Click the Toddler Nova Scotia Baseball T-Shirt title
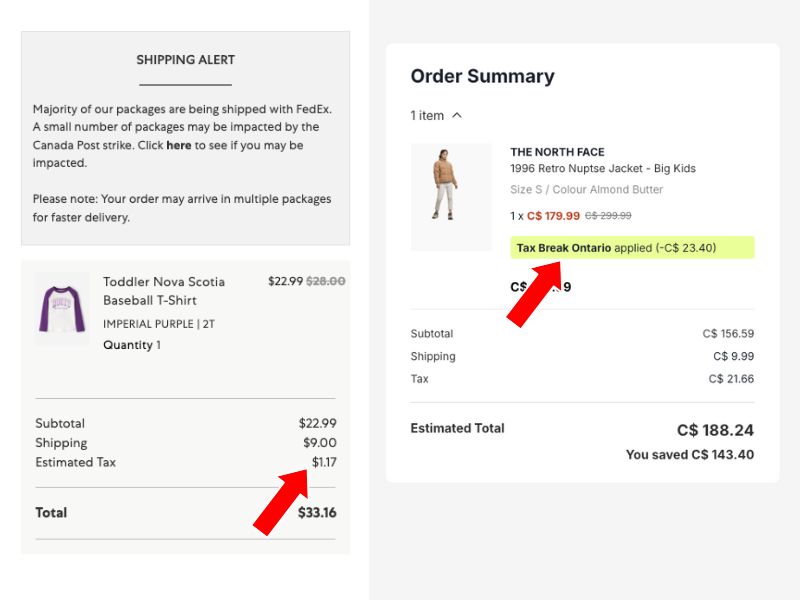The image size is (800, 600). [164, 291]
